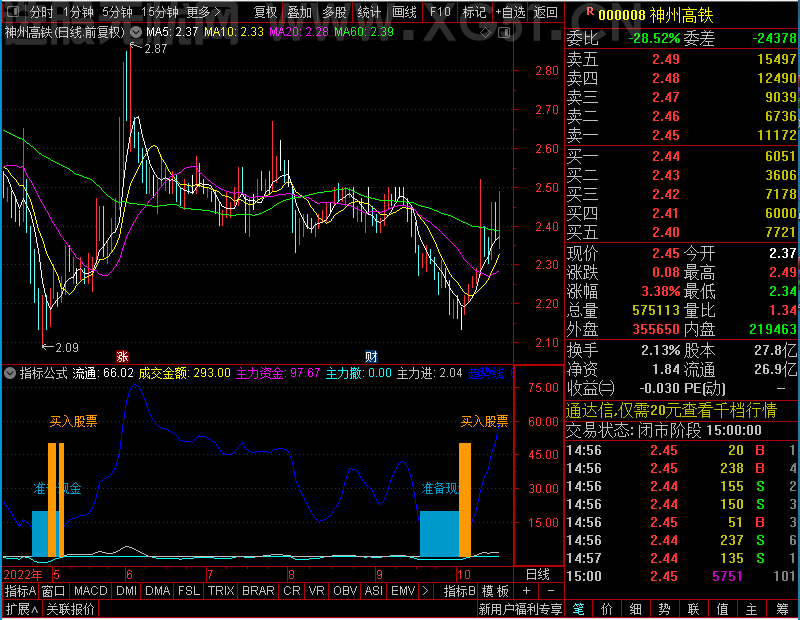
Task: Toggle the side panel icon on the chart header
Action: (504, 33)
